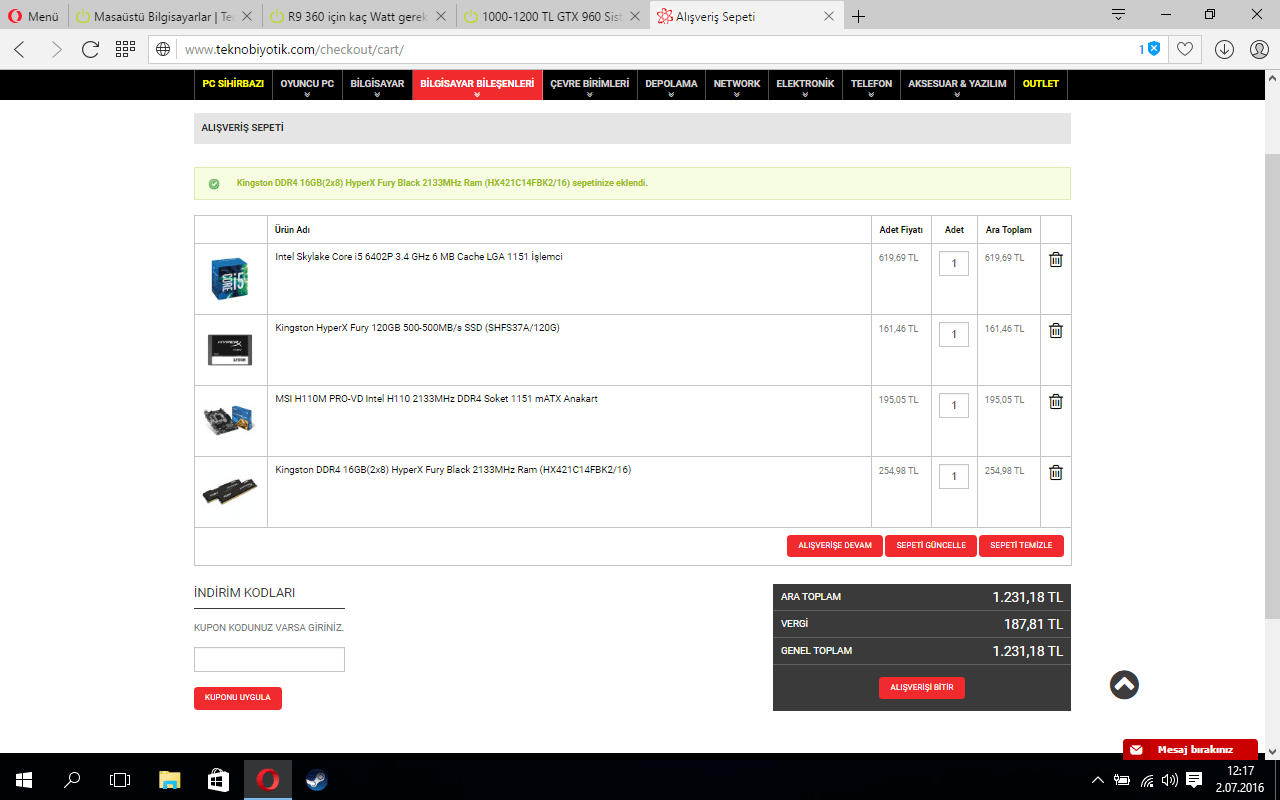1280x800 pixels.
Task: Open the Mesaj bırakınız chat widget
Action: coord(1190,750)
